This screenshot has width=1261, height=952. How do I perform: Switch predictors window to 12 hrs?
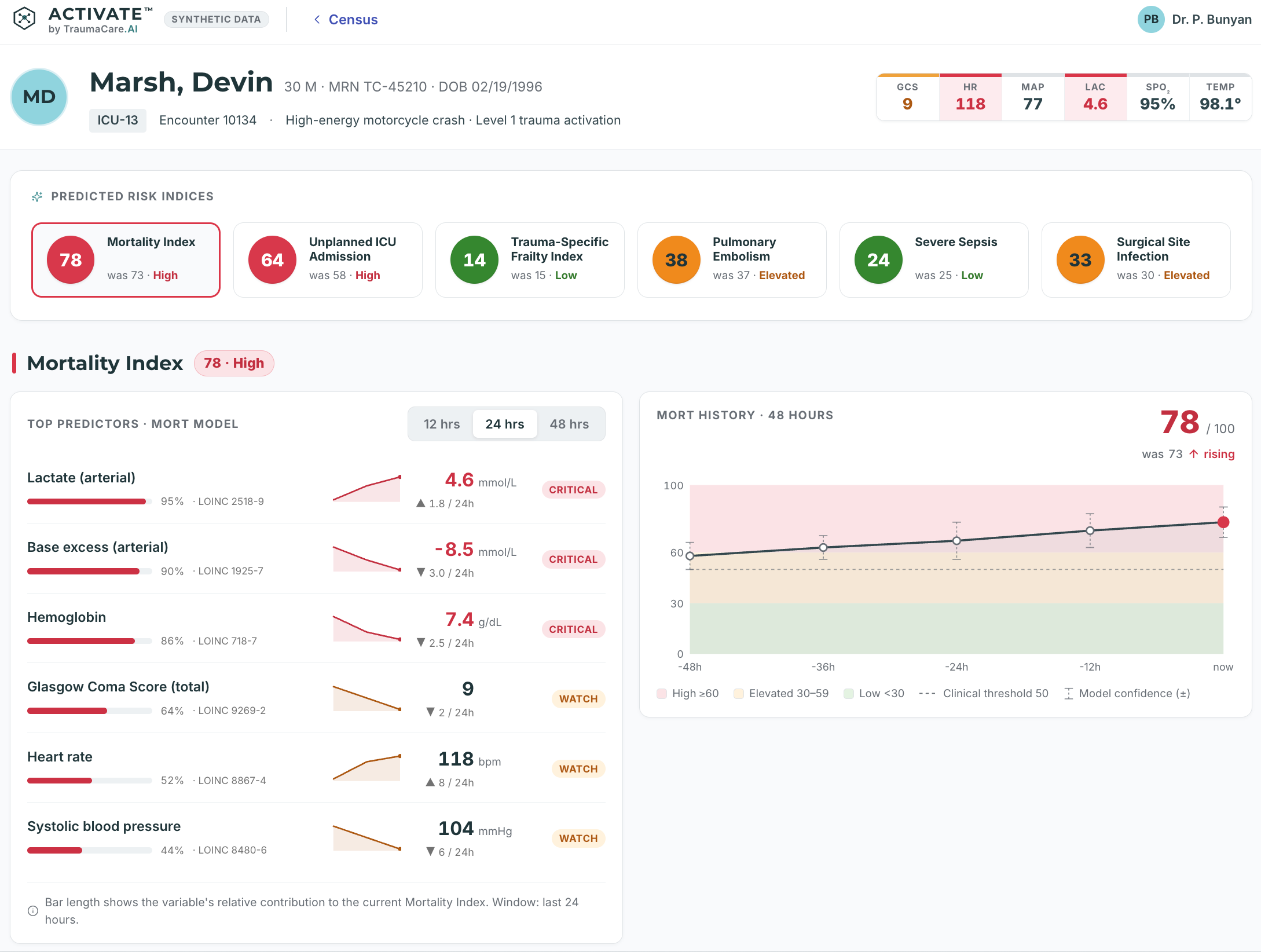pyautogui.click(x=442, y=424)
